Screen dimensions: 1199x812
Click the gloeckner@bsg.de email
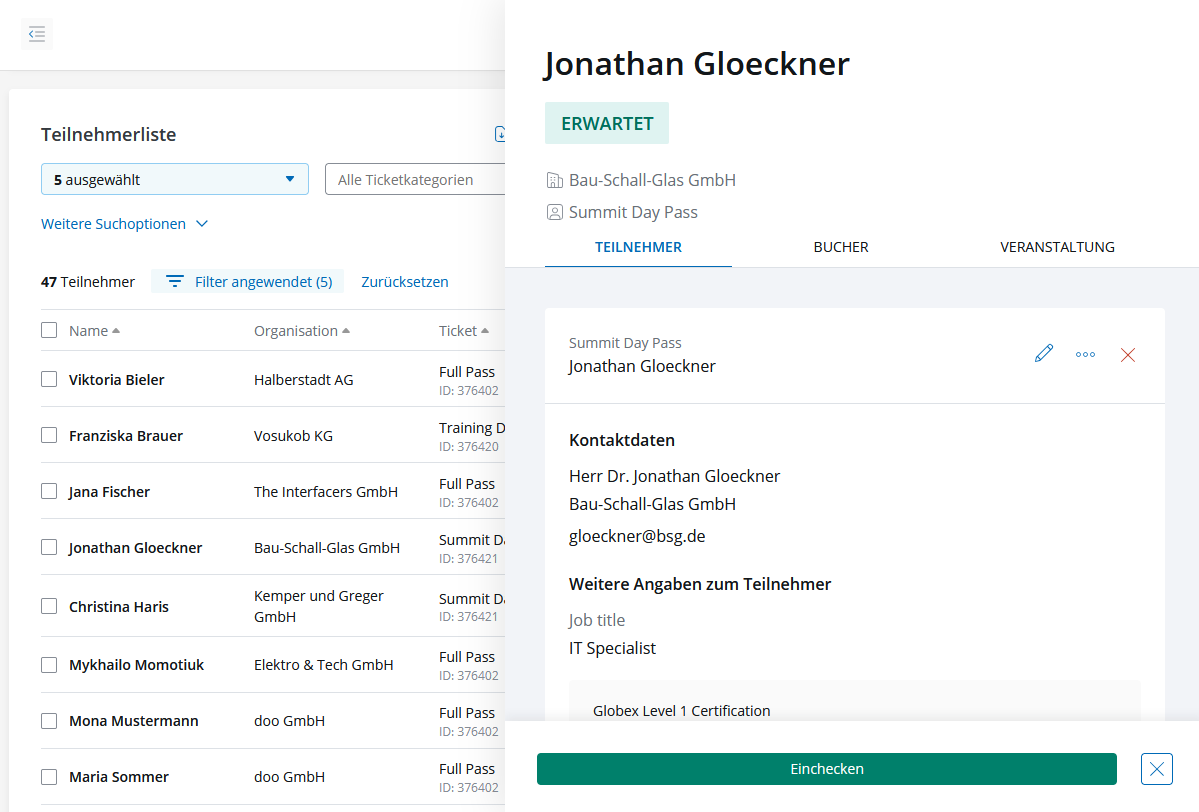coord(637,536)
